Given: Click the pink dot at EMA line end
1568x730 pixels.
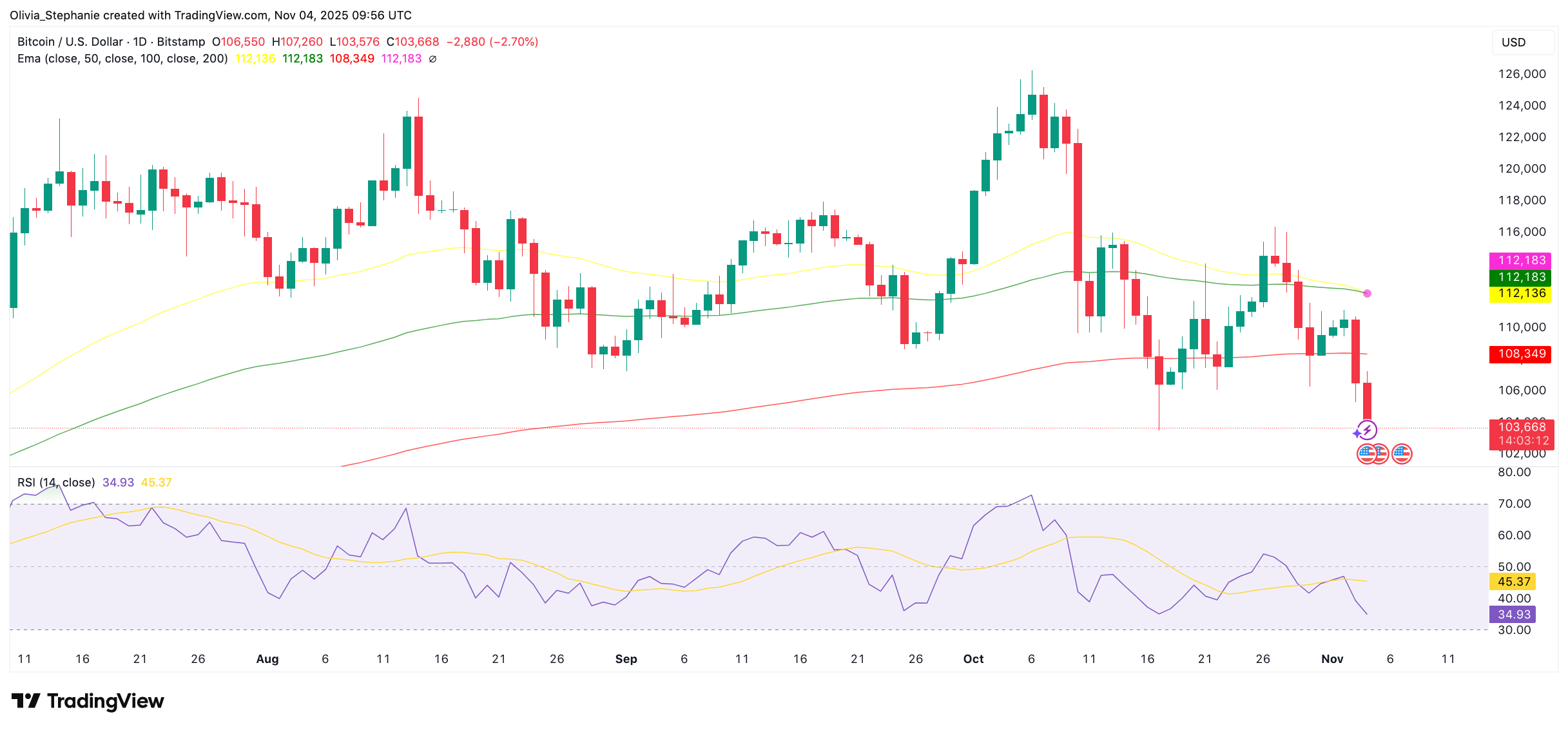Looking at the screenshot, I should (1367, 293).
